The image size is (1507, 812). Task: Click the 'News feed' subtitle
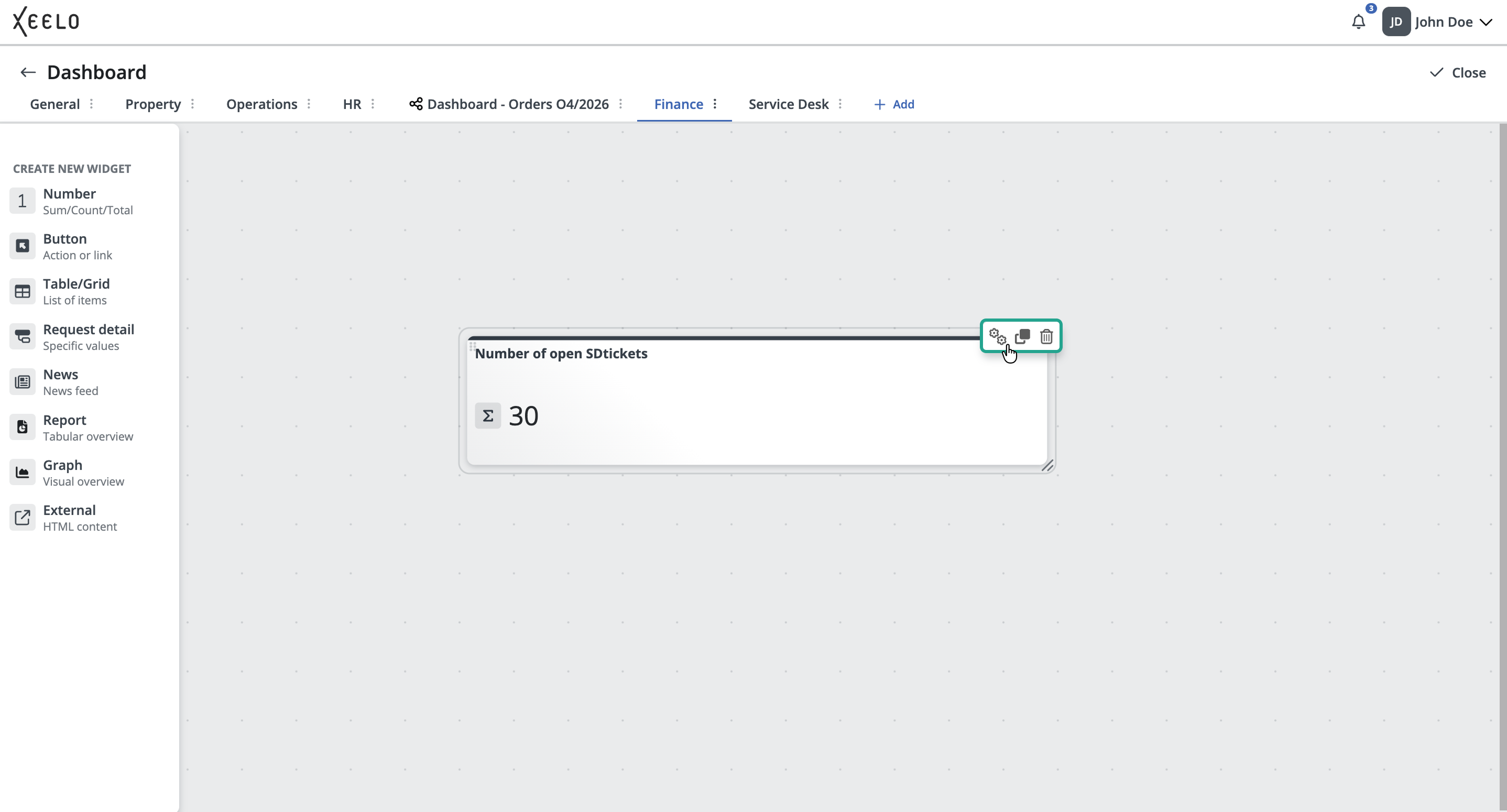coord(70,391)
